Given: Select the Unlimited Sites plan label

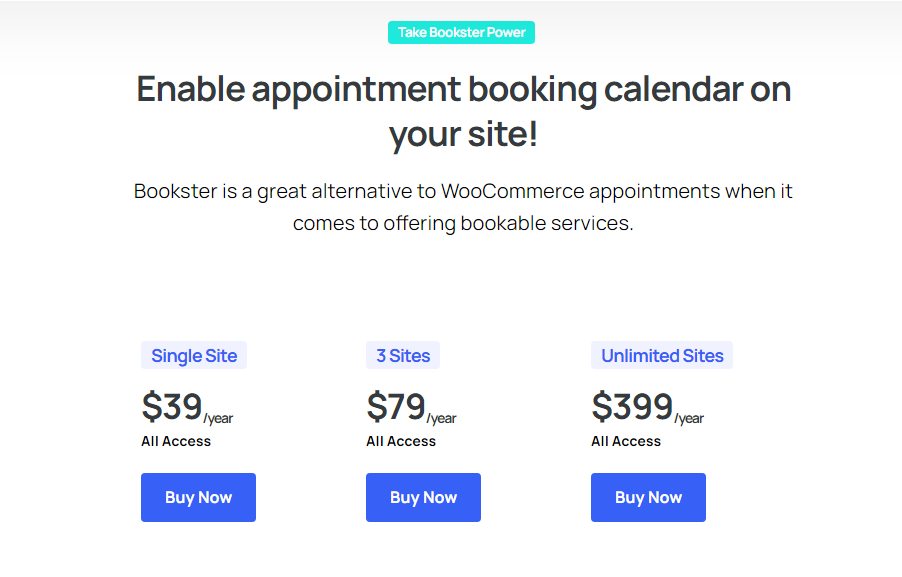Looking at the screenshot, I should click(662, 356).
